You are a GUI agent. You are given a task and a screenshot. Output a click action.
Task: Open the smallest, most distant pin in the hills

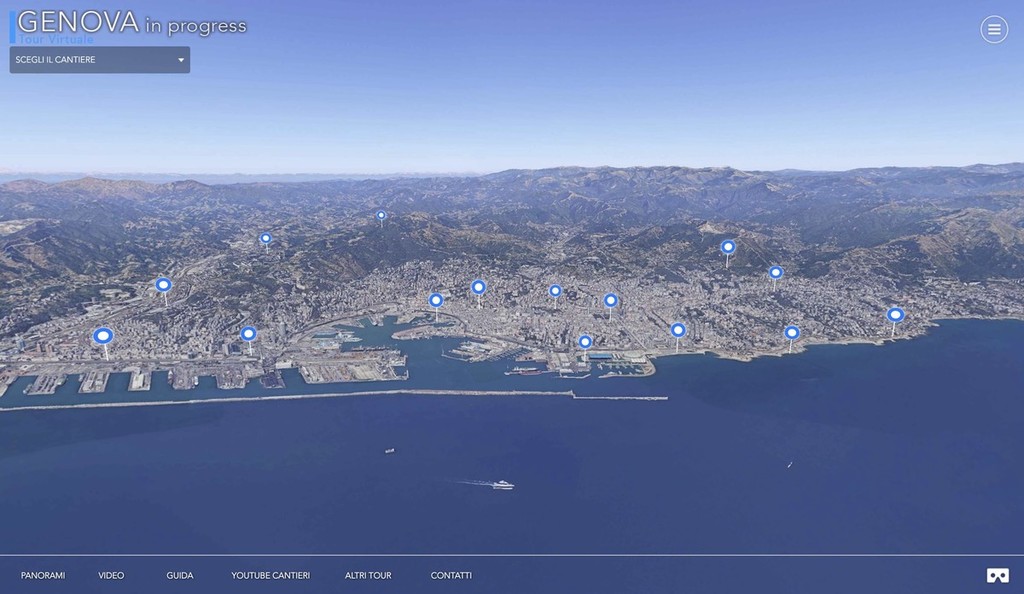381,215
